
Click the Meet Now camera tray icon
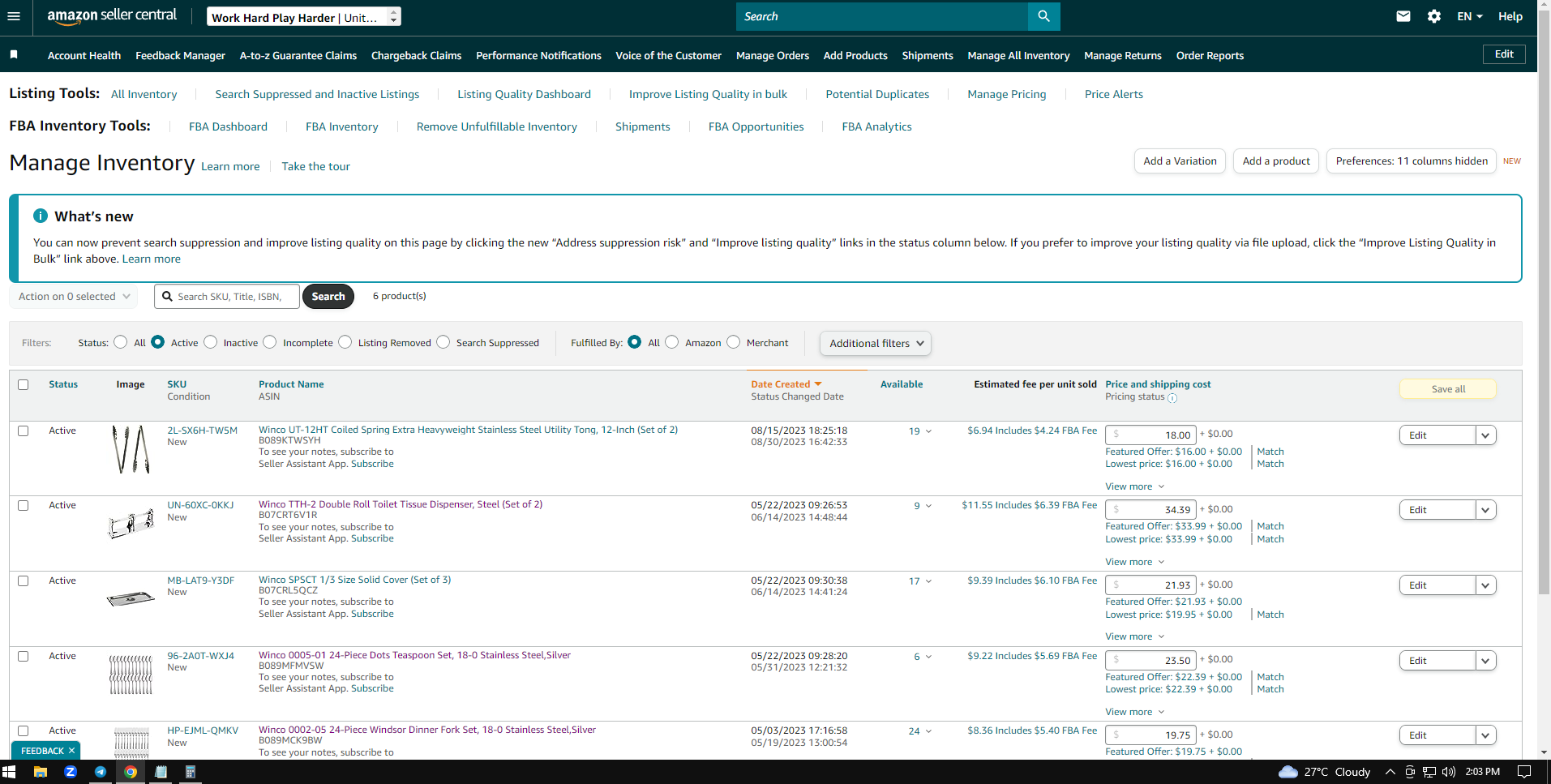(x=1410, y=772)
